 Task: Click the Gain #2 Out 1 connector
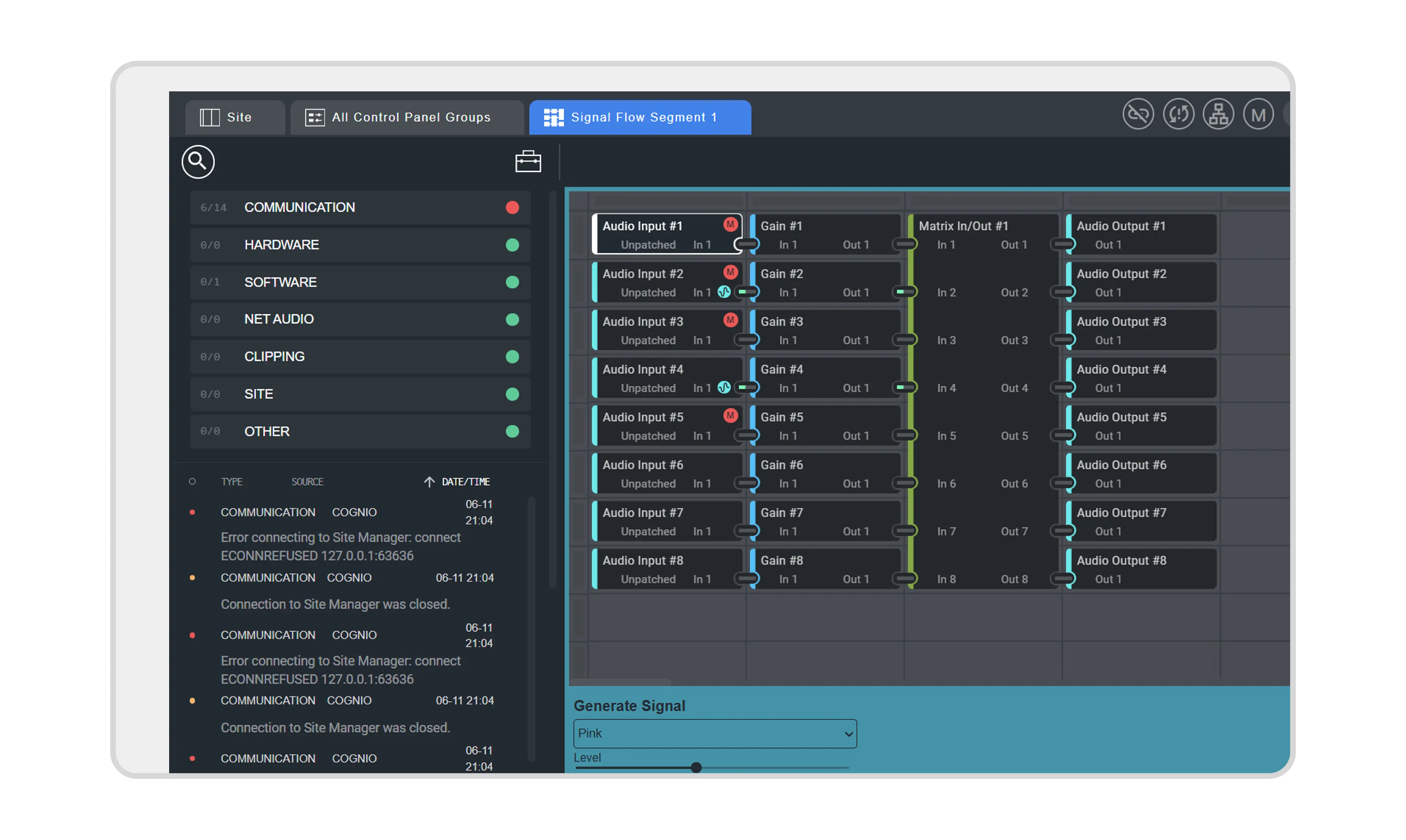[x=905, y=292]
